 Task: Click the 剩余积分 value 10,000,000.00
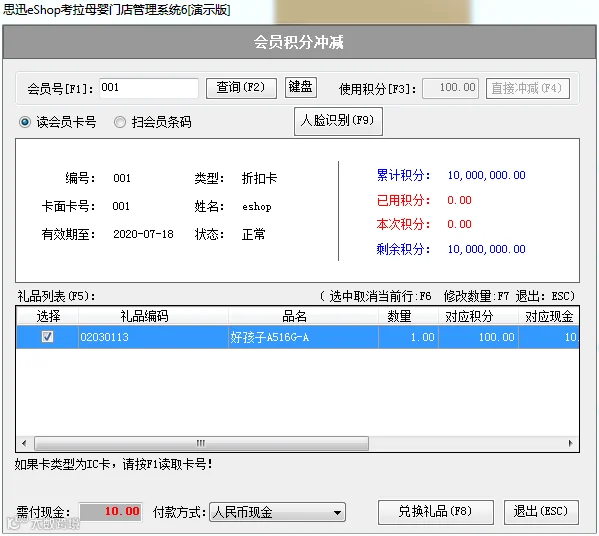pyautogui.click(x=486, y=249)
